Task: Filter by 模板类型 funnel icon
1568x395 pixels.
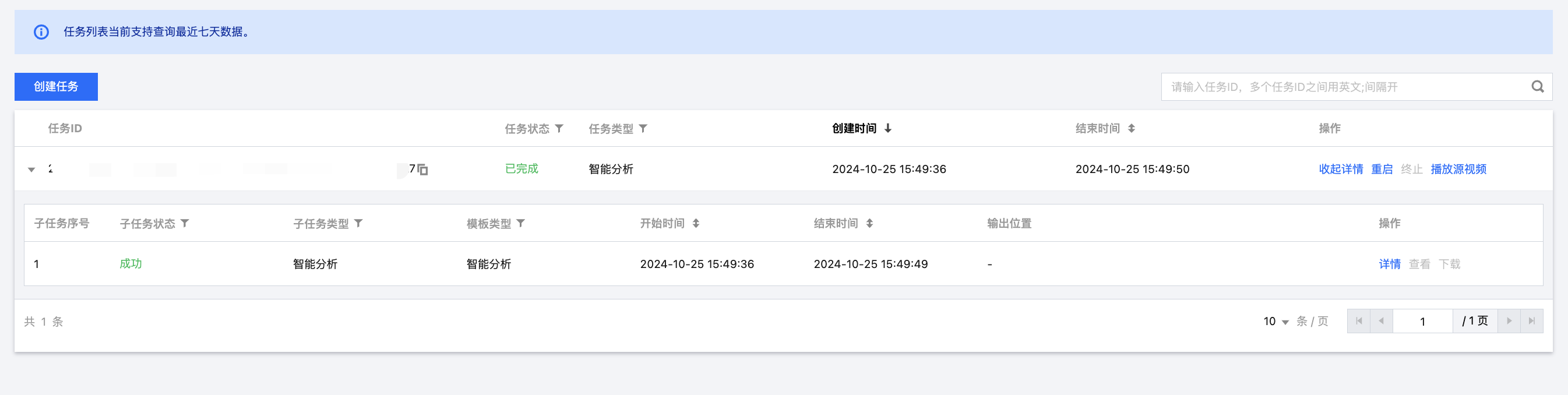Action: tap(520, 223)
